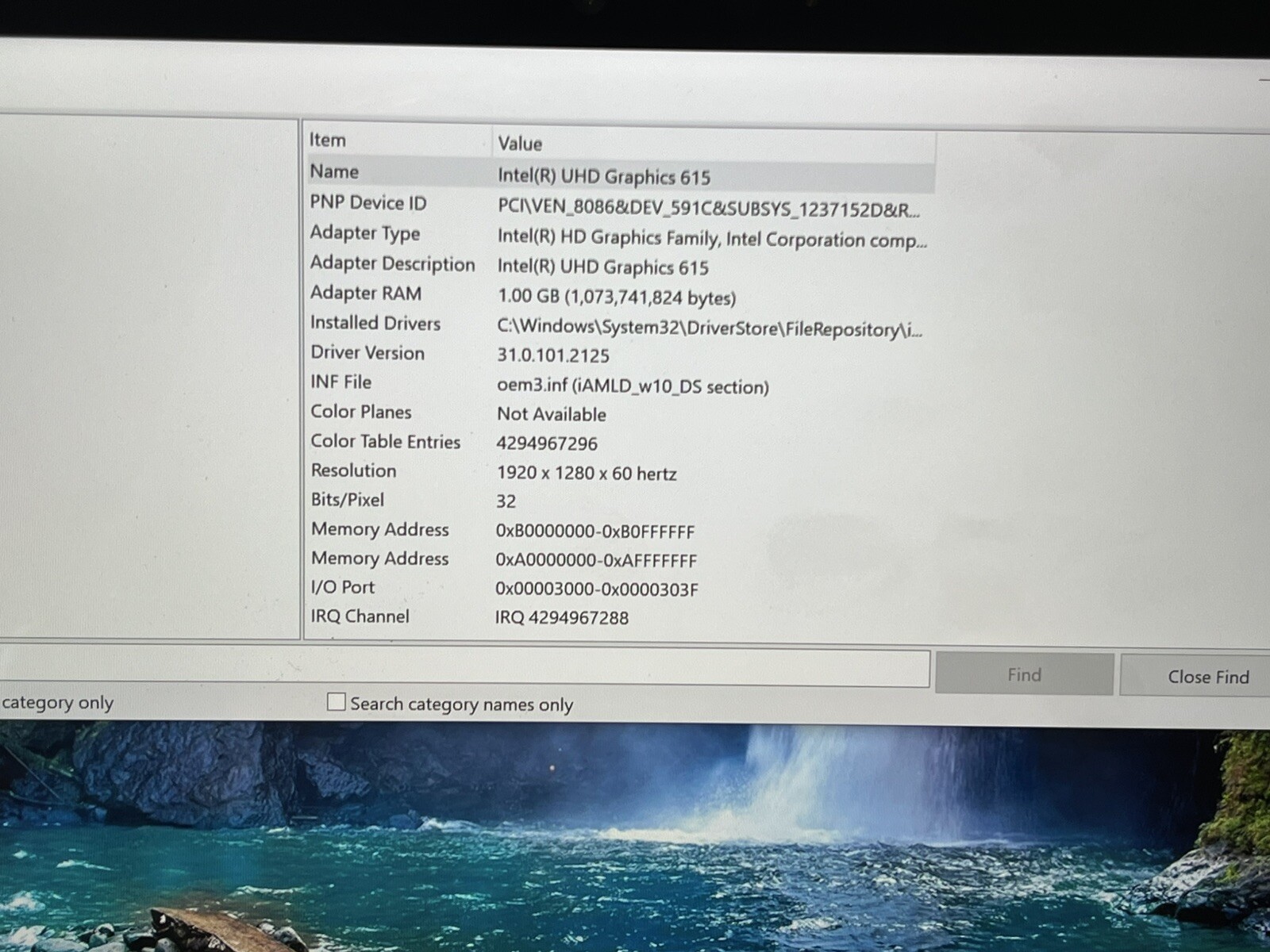Screen dimensions: 1270x952
Task: Select the Color Table Entries row label
Action: pyautogui.click(x=385, y=441)
